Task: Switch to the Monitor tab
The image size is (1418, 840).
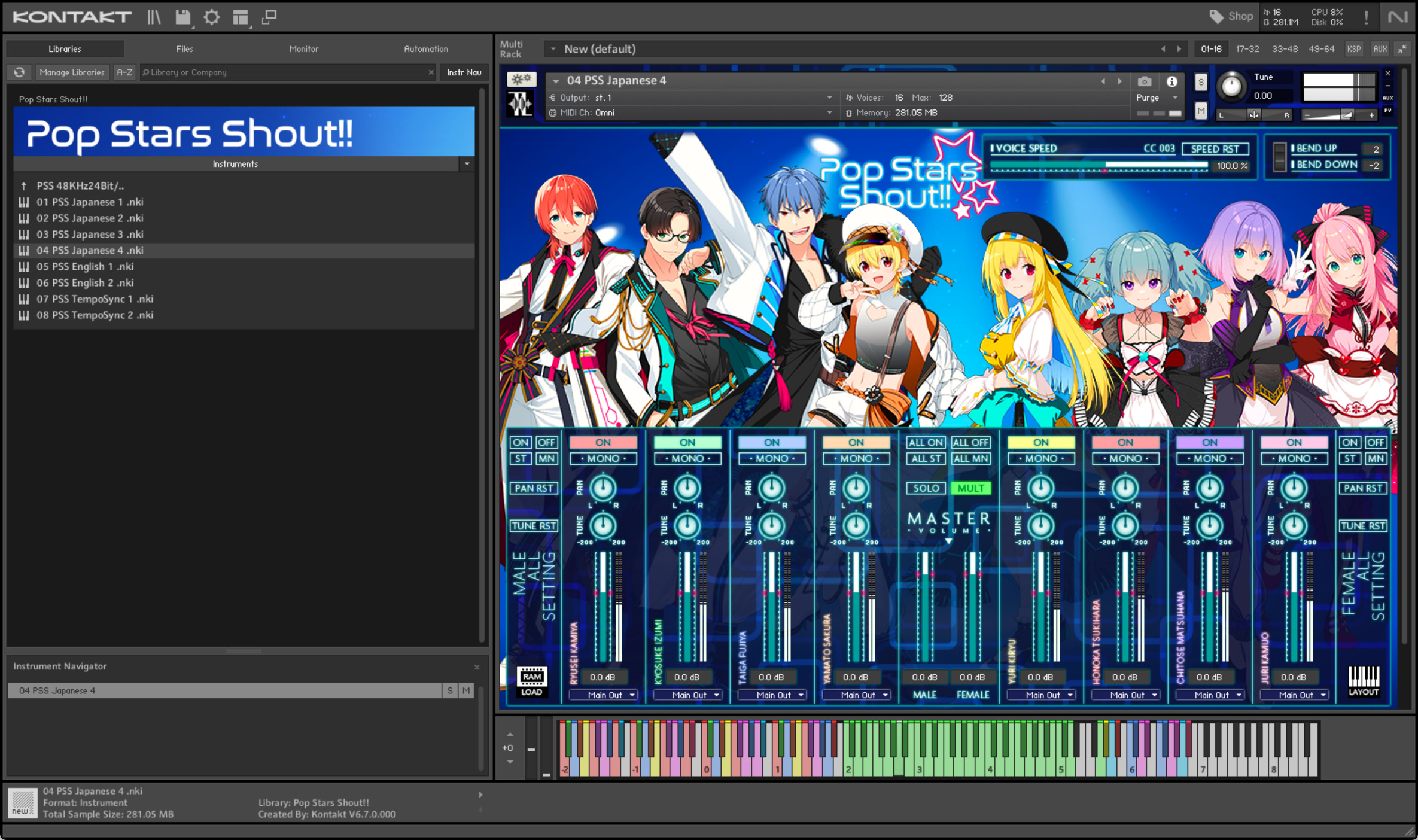Action: pyautogui.click(x=304, y=49)
